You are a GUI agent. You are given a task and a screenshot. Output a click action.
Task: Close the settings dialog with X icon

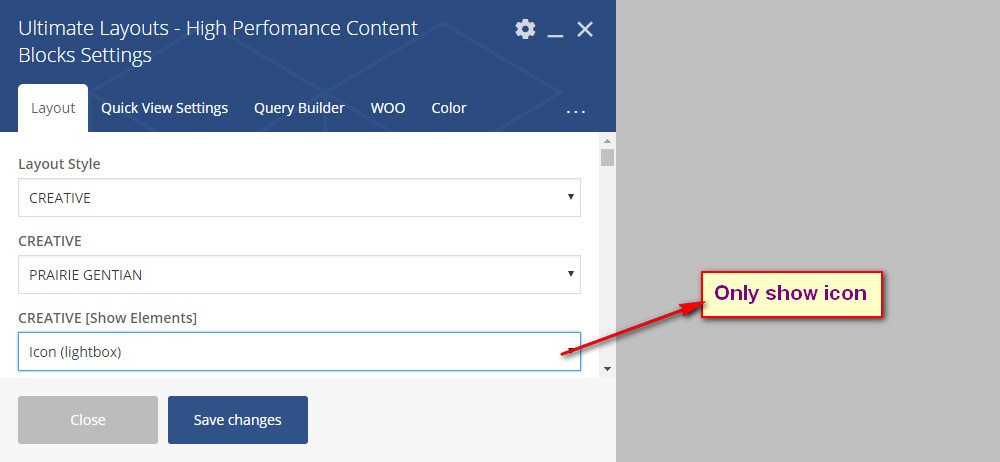click(x=585, y=29)
